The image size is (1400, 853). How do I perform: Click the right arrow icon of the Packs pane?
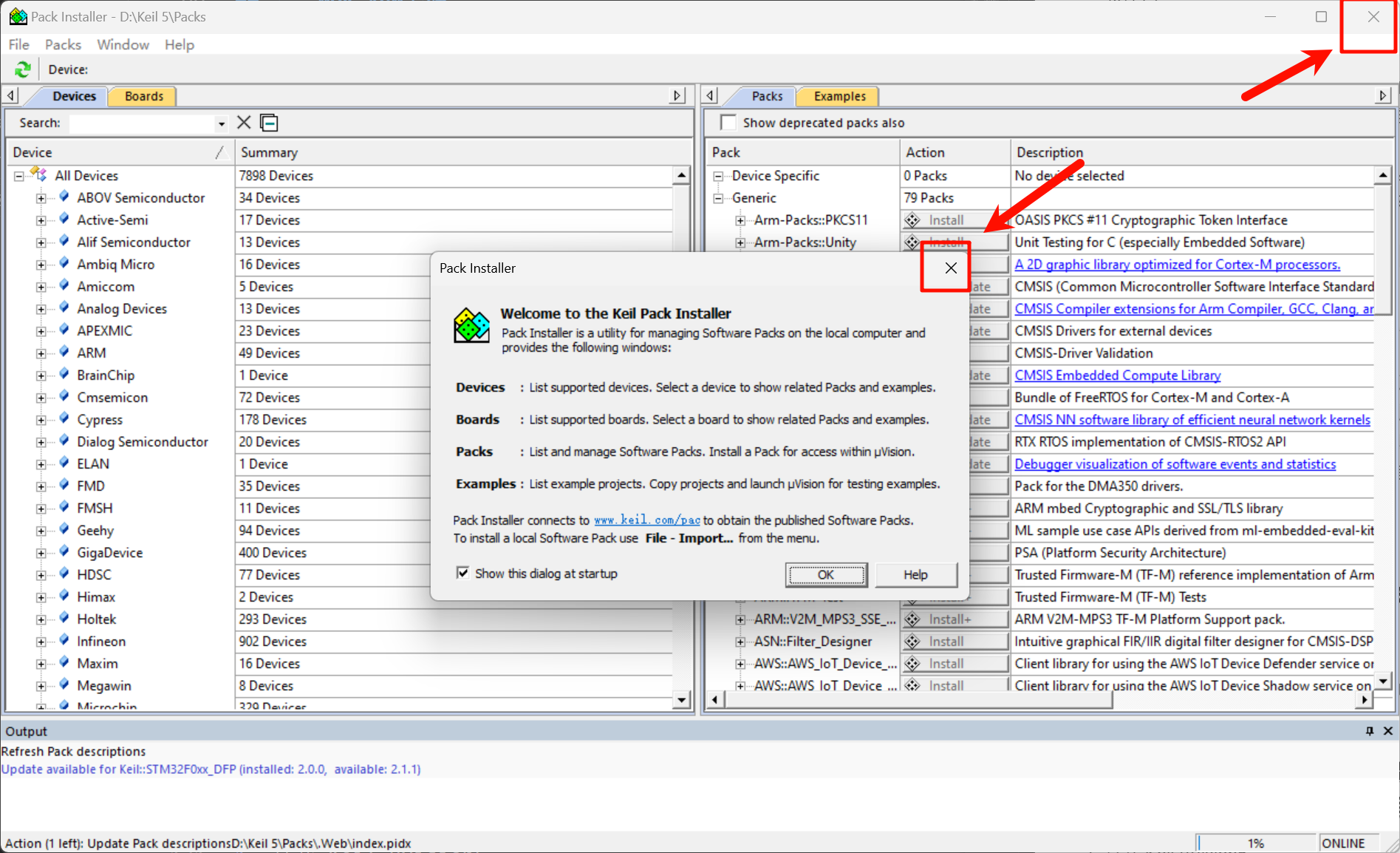pos(1383,95)
